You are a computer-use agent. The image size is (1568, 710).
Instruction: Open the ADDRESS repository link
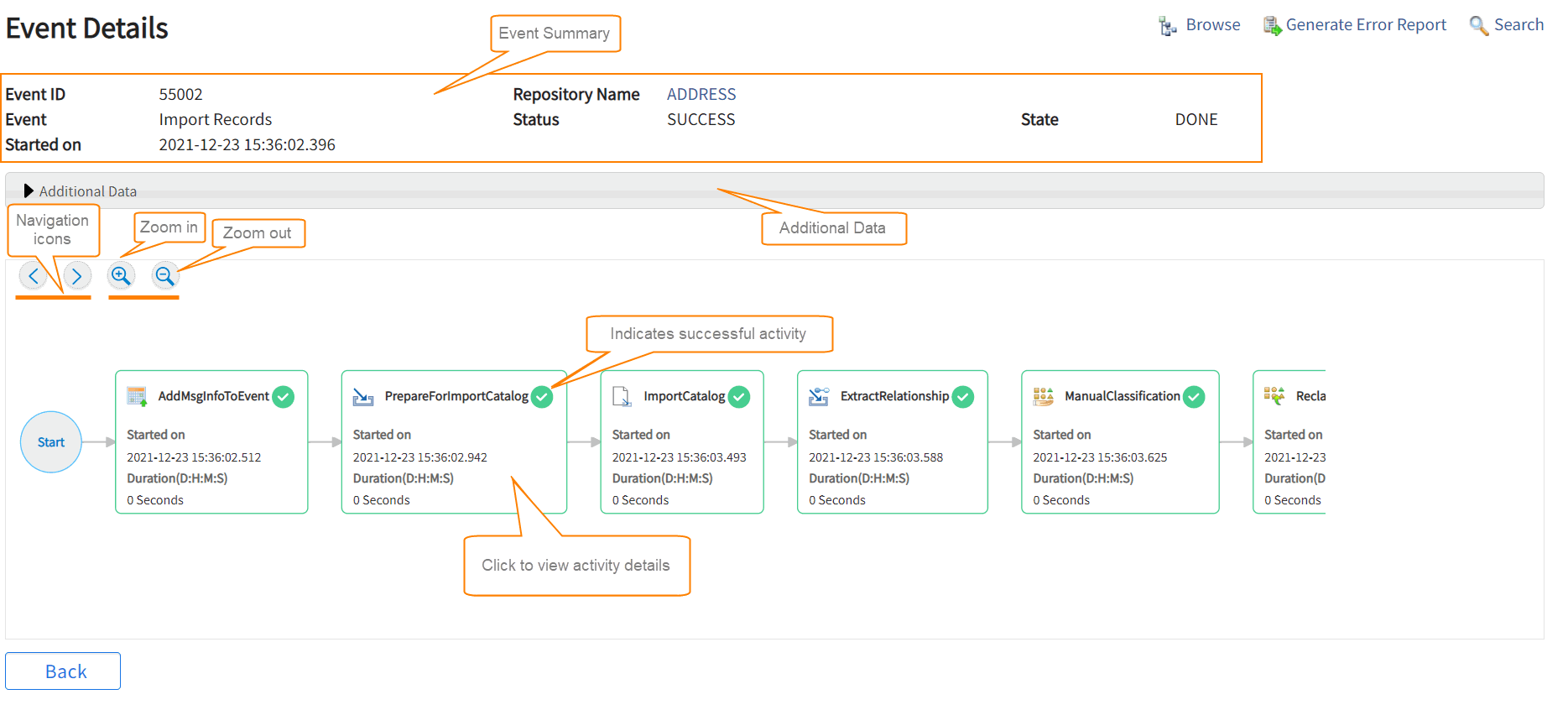pos(701,95)
